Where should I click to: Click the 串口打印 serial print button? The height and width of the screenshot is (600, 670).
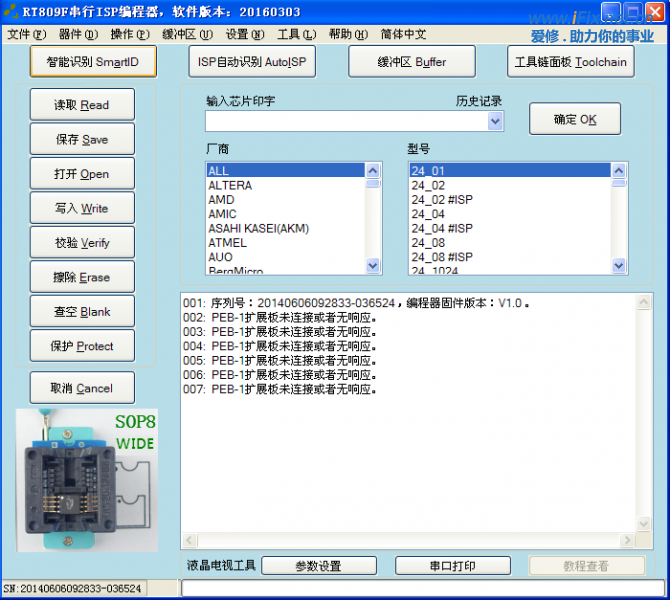453,566
